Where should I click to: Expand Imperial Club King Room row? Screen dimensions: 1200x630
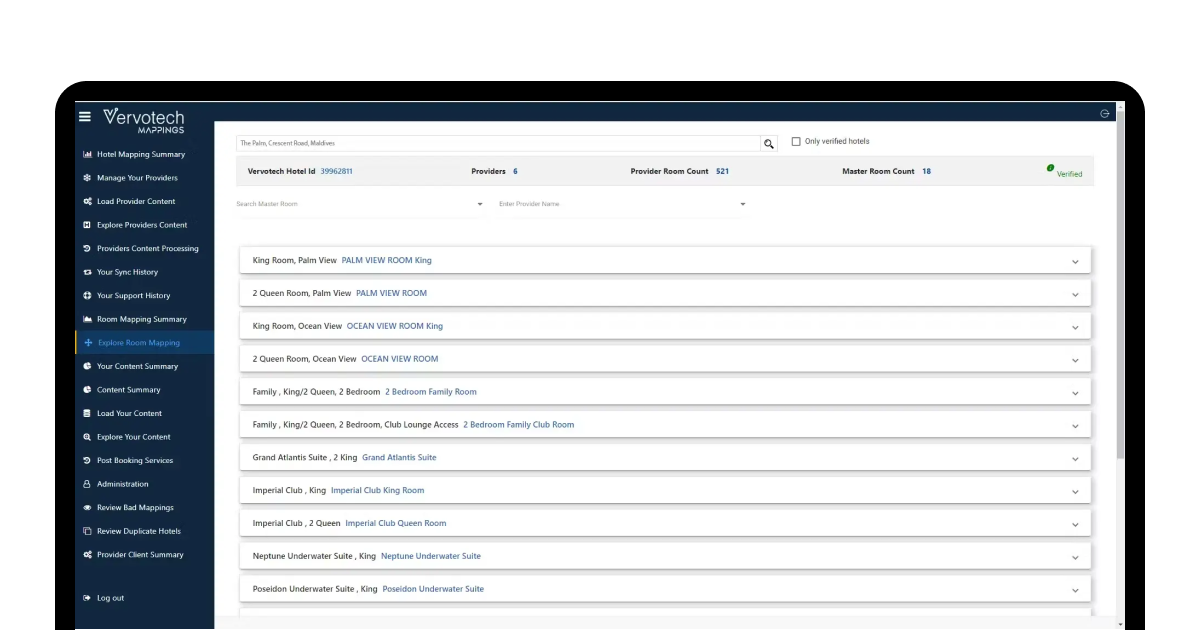point(665,491)
